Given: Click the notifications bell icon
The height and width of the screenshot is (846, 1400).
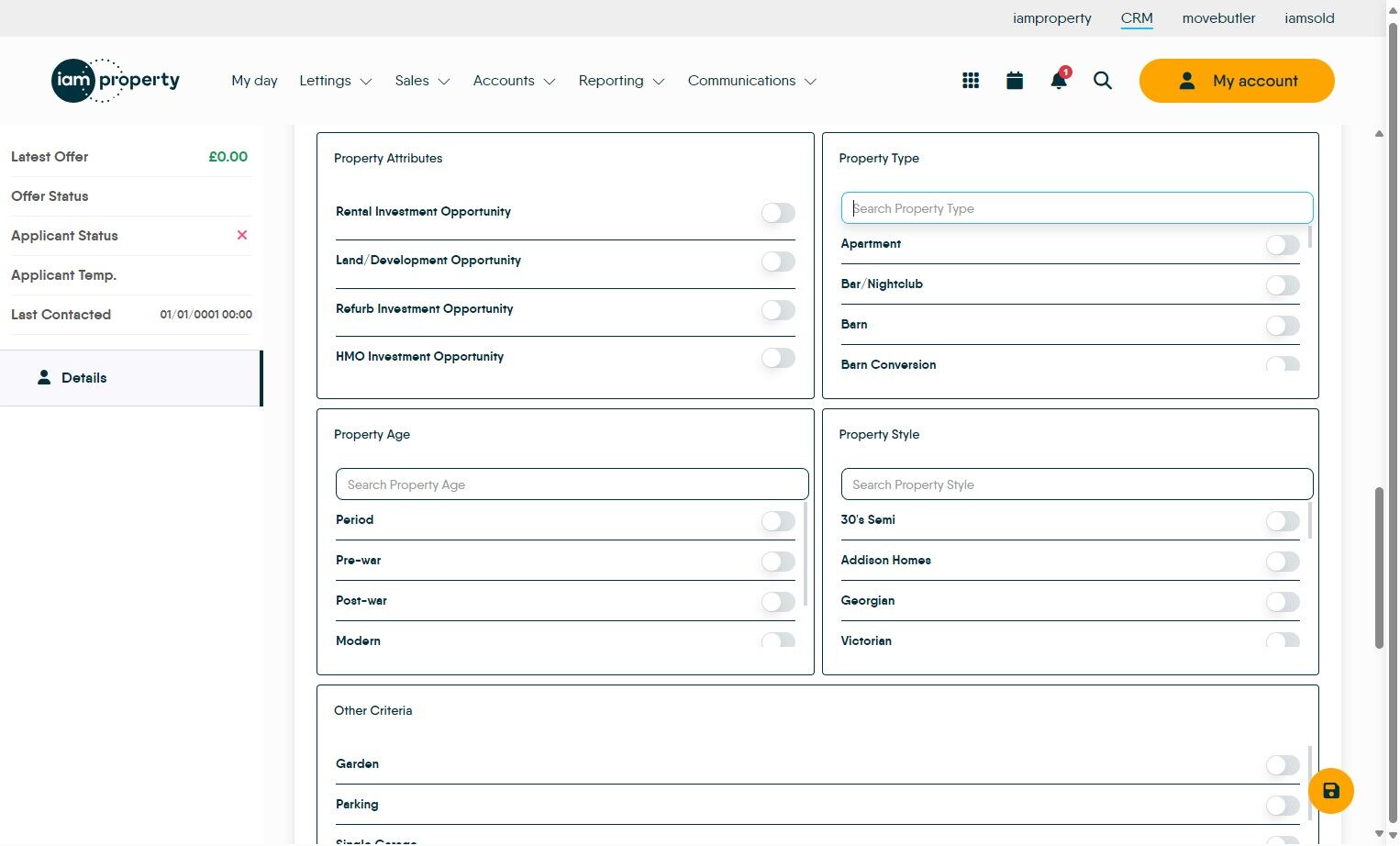Looking at the screenshot, I should [1059, 81].
